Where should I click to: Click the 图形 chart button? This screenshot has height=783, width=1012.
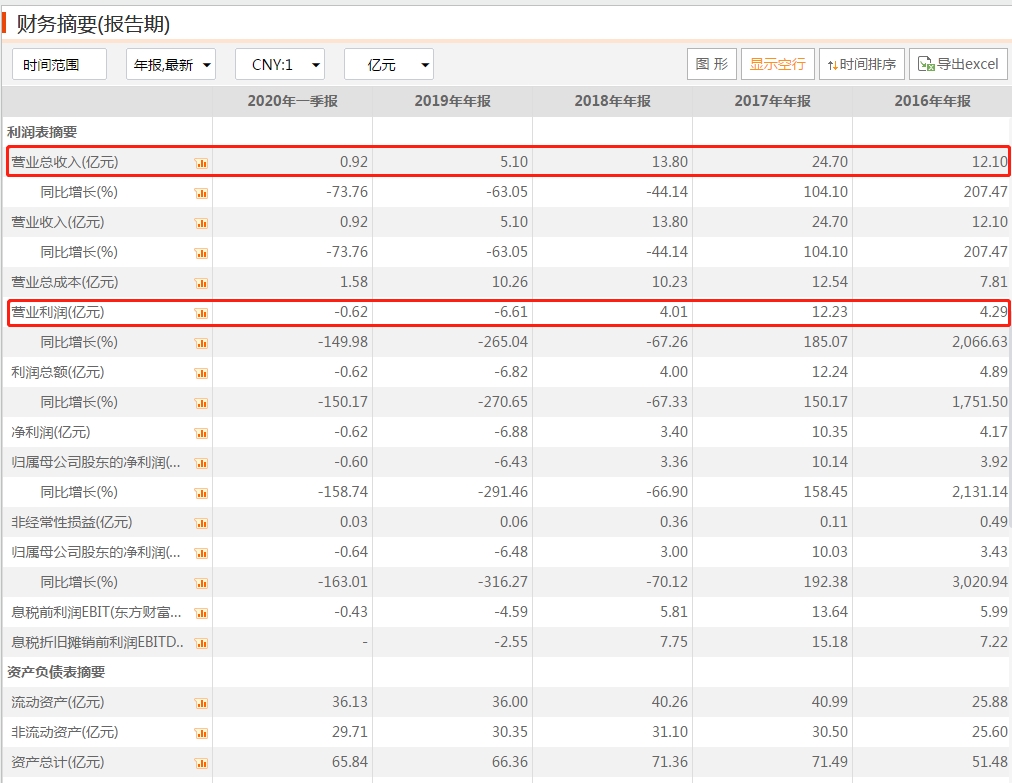(x=712, y=64)
